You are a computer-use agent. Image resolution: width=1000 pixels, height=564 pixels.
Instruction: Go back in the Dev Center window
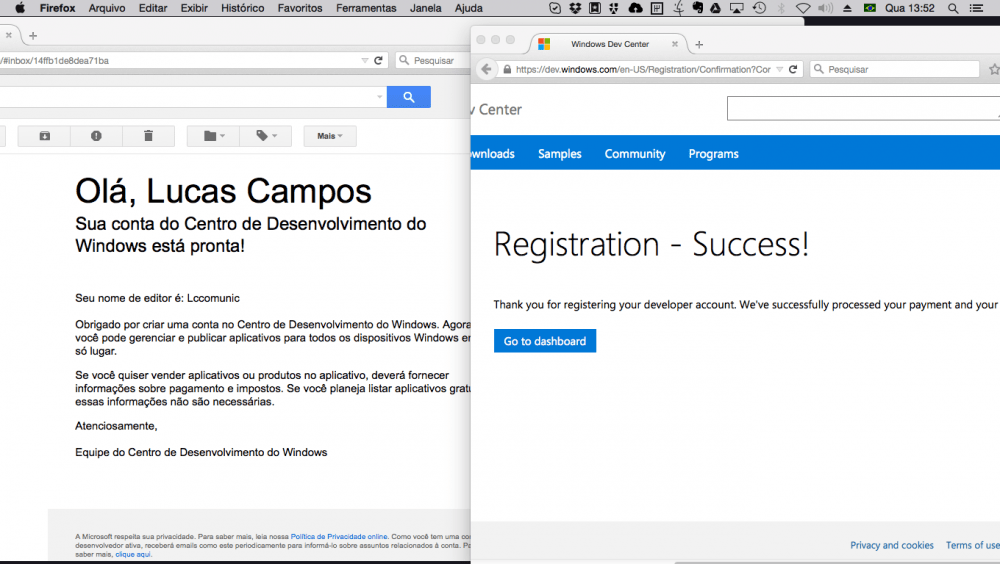coord(486,69)
